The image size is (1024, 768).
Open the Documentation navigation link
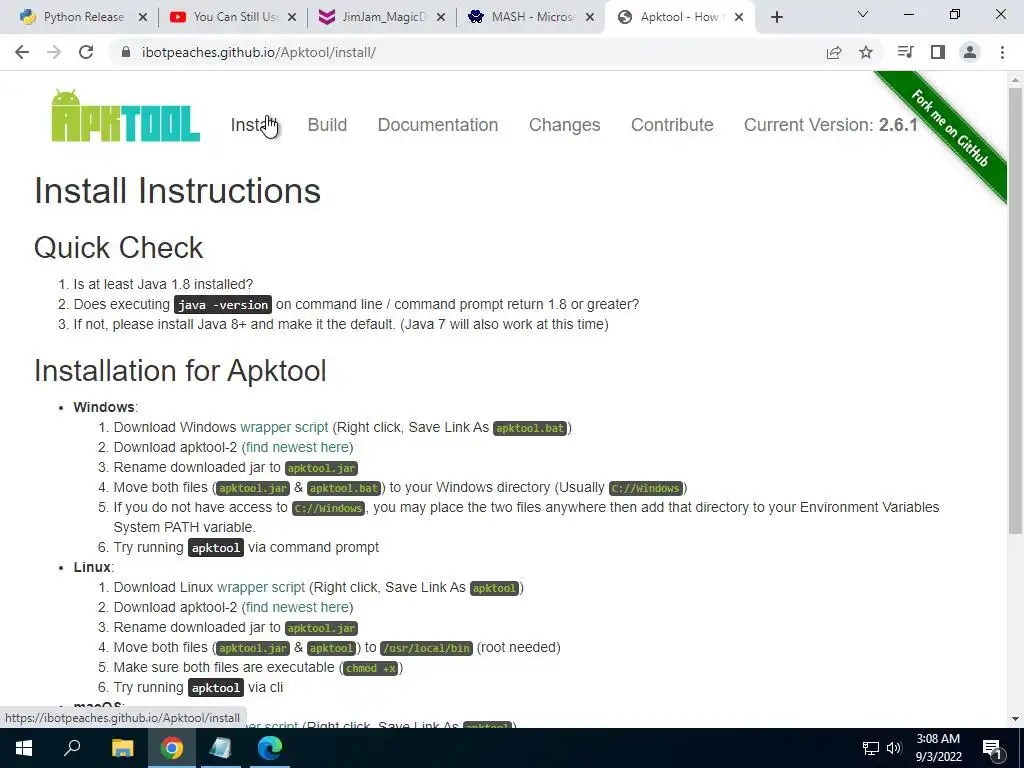438,125
